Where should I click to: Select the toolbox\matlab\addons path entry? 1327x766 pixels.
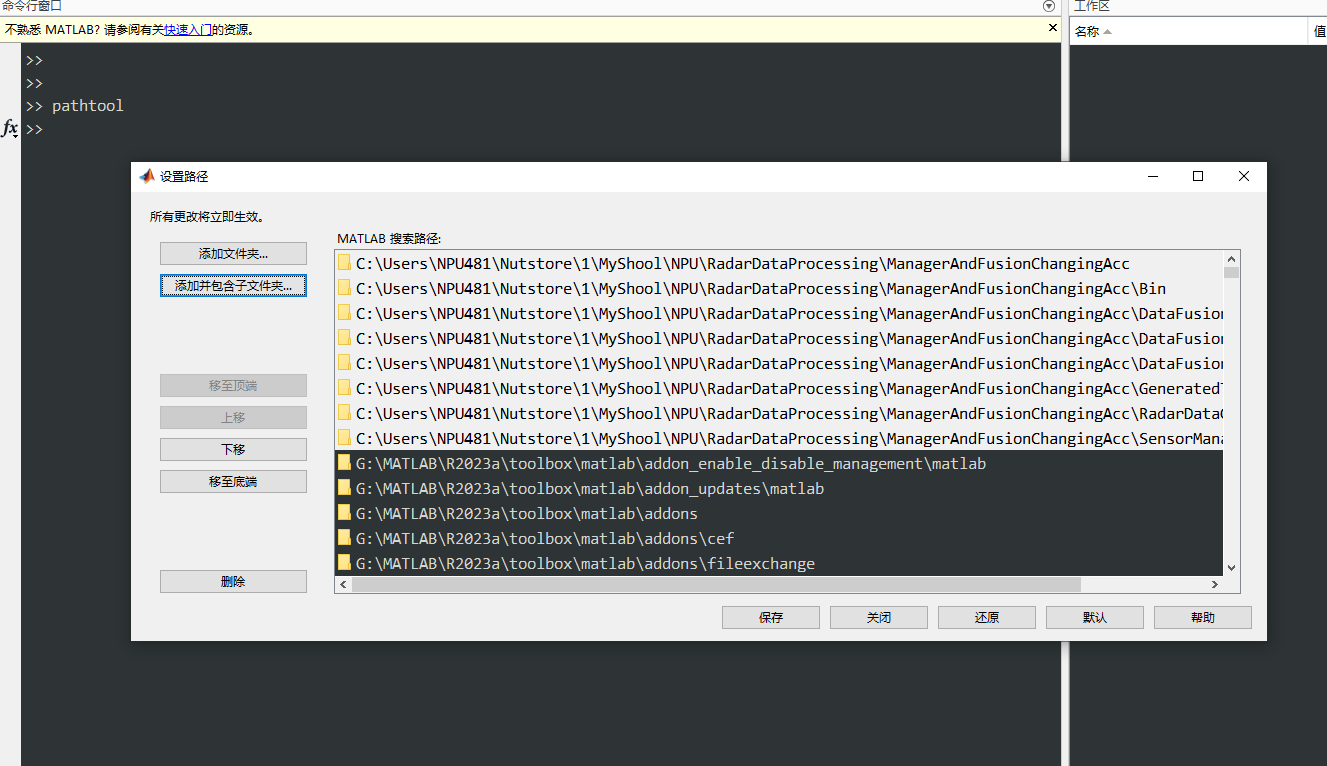[526, 514]
